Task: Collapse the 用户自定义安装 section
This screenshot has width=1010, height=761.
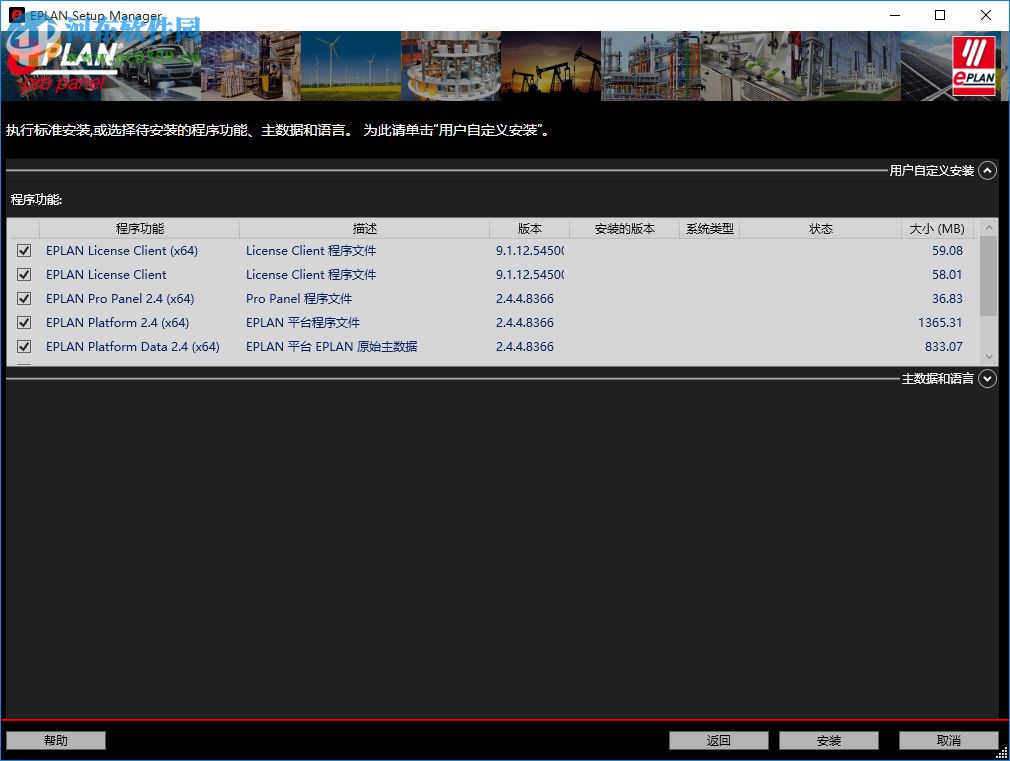Action: pyautogui.click(x=988, y=170)
